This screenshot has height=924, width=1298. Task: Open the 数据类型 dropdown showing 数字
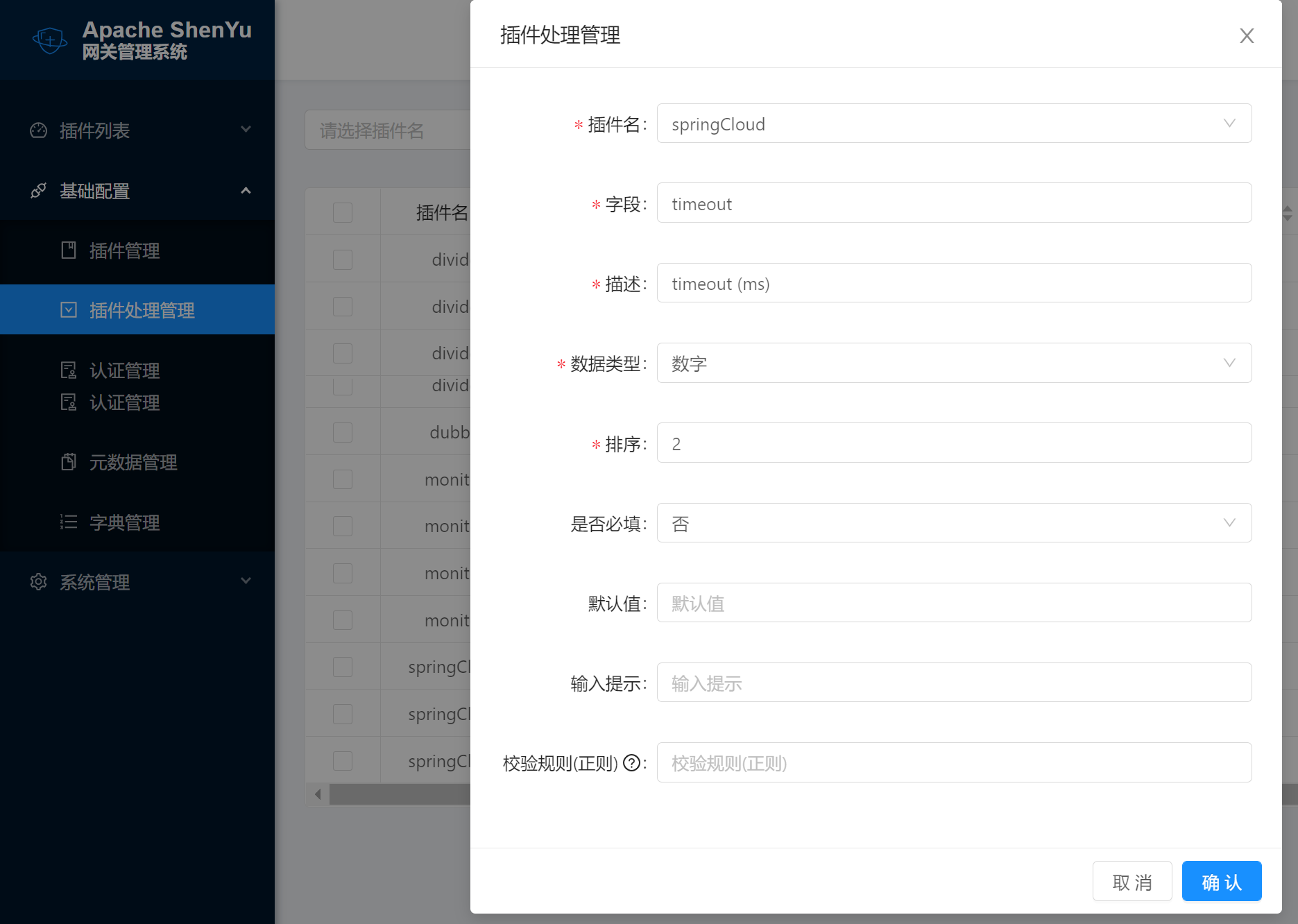(x=954, y=363)
